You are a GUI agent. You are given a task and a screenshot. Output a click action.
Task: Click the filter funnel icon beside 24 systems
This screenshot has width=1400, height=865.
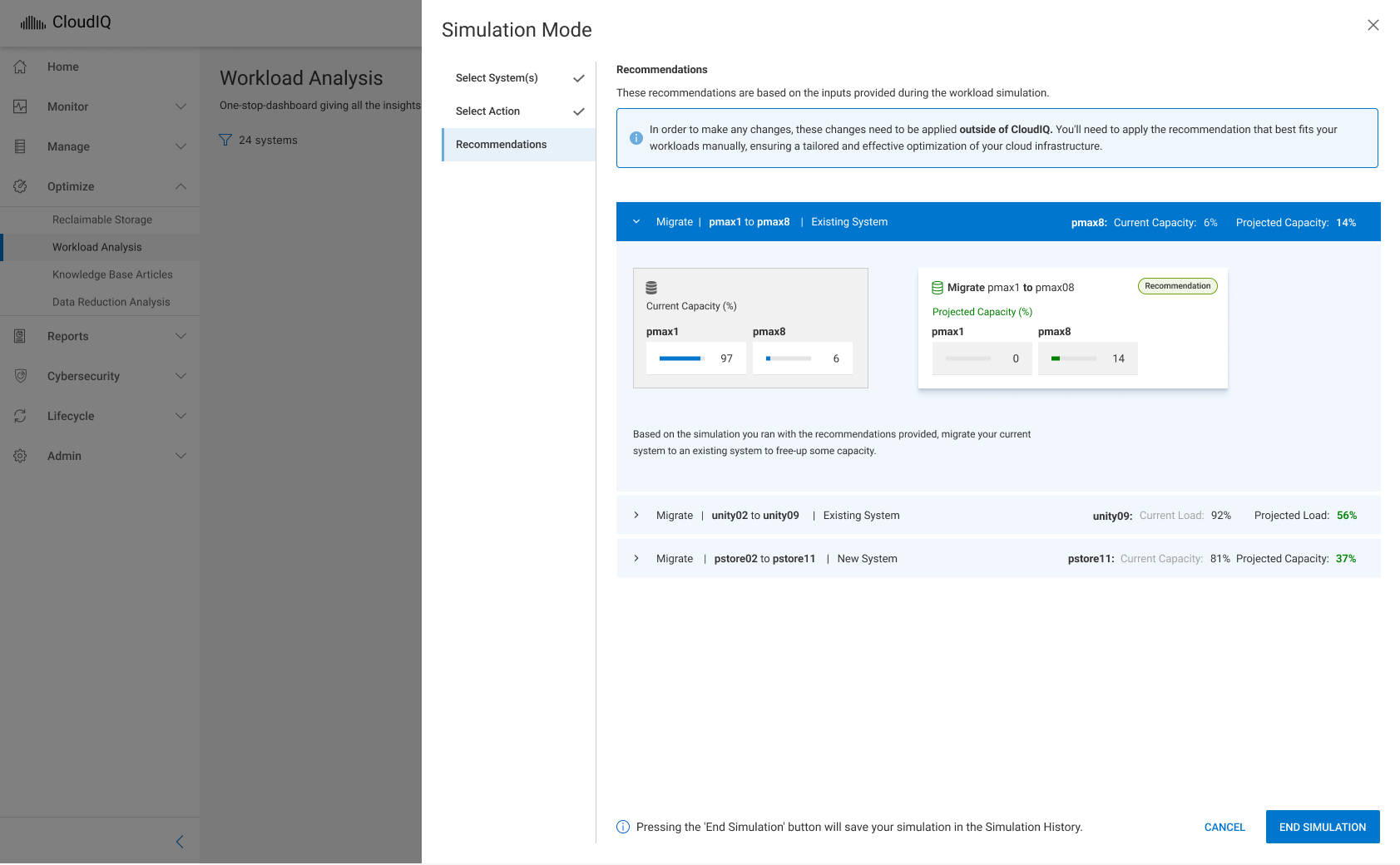(225, 140)
